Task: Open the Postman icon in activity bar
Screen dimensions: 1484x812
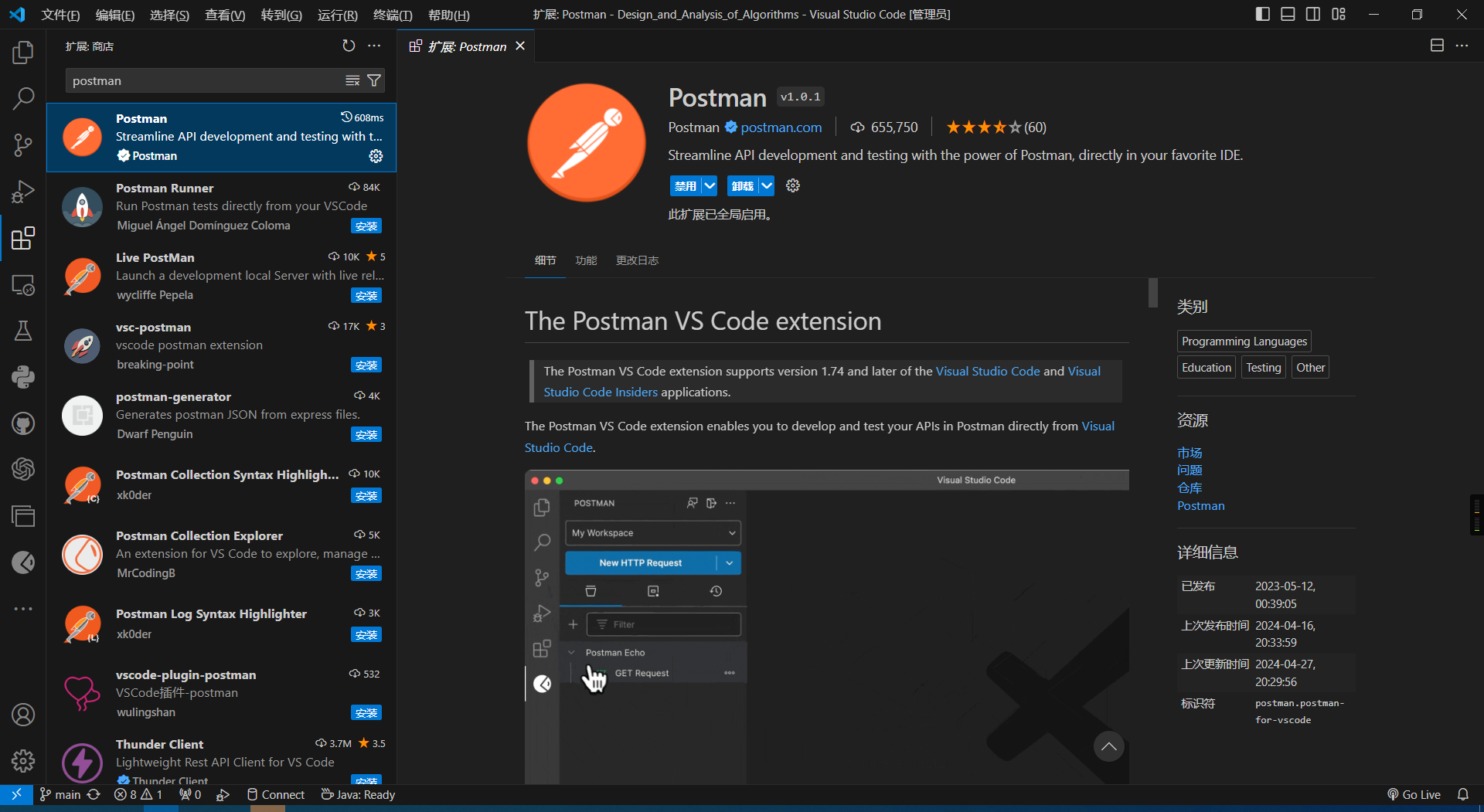Action: [23, 562]
